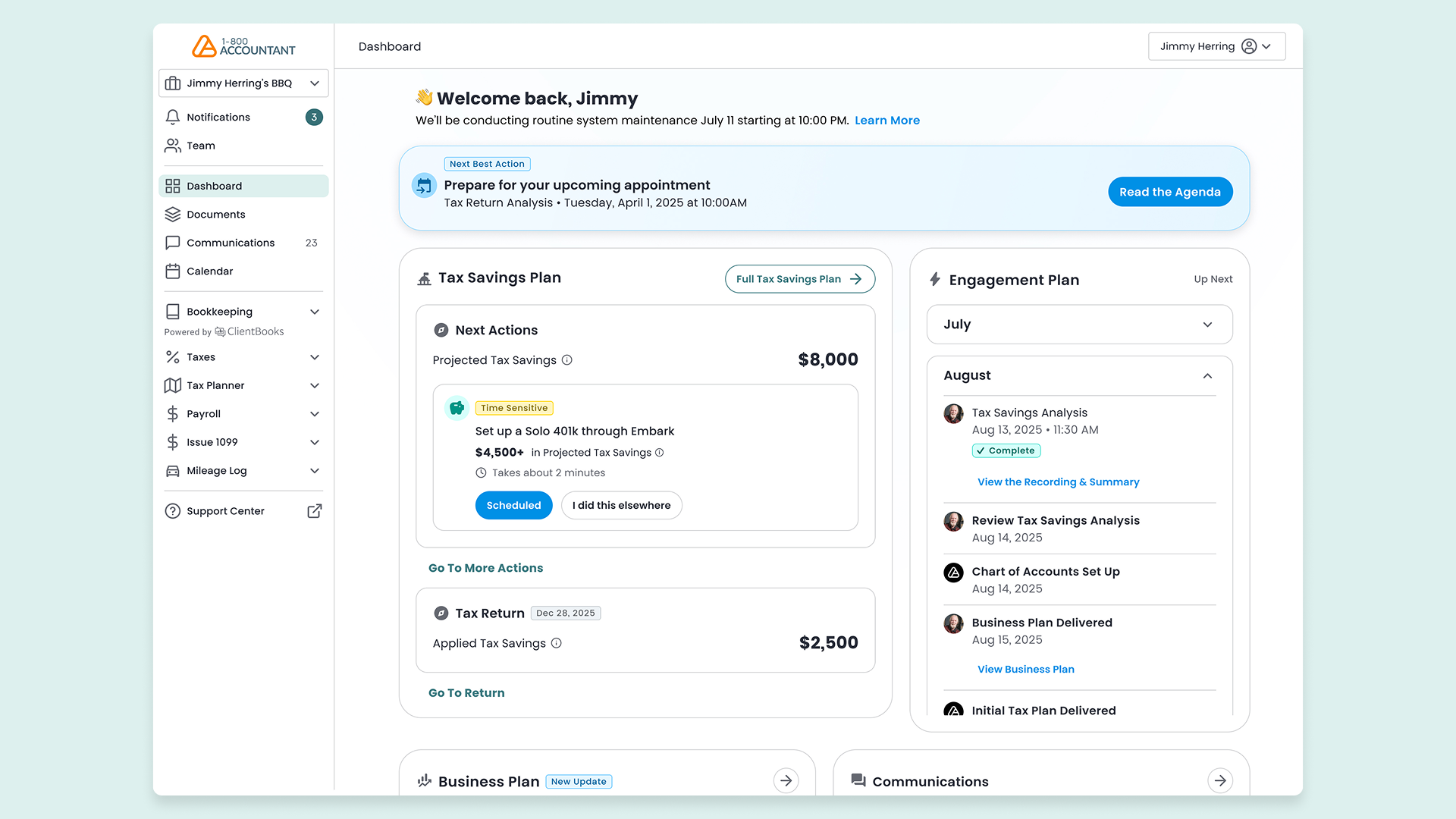The width and height of the screenshot is (1456, 819).
Task: Expand the Taxes sidebar section
Action: click(201, 356)
